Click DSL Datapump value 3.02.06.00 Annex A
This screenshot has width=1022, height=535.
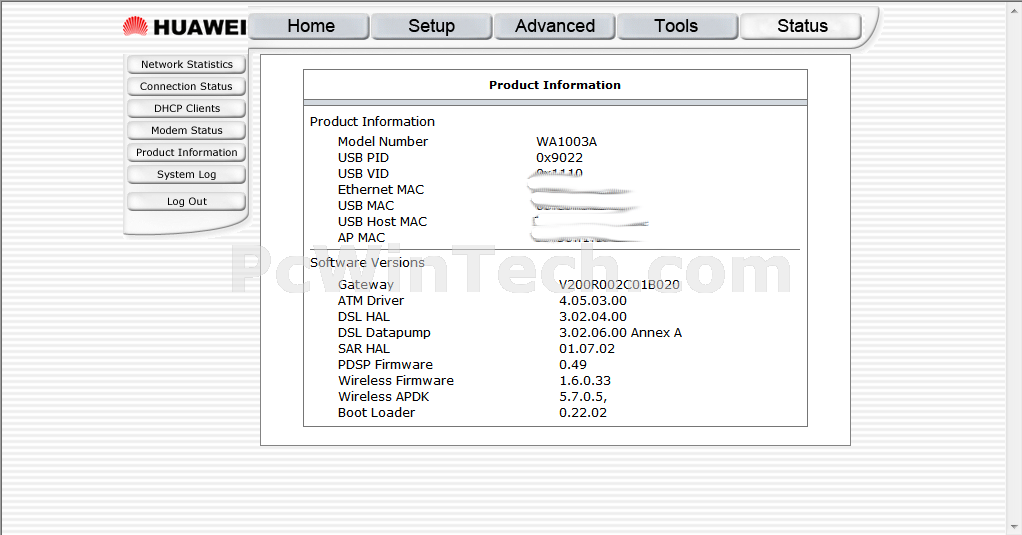(620, 332)
